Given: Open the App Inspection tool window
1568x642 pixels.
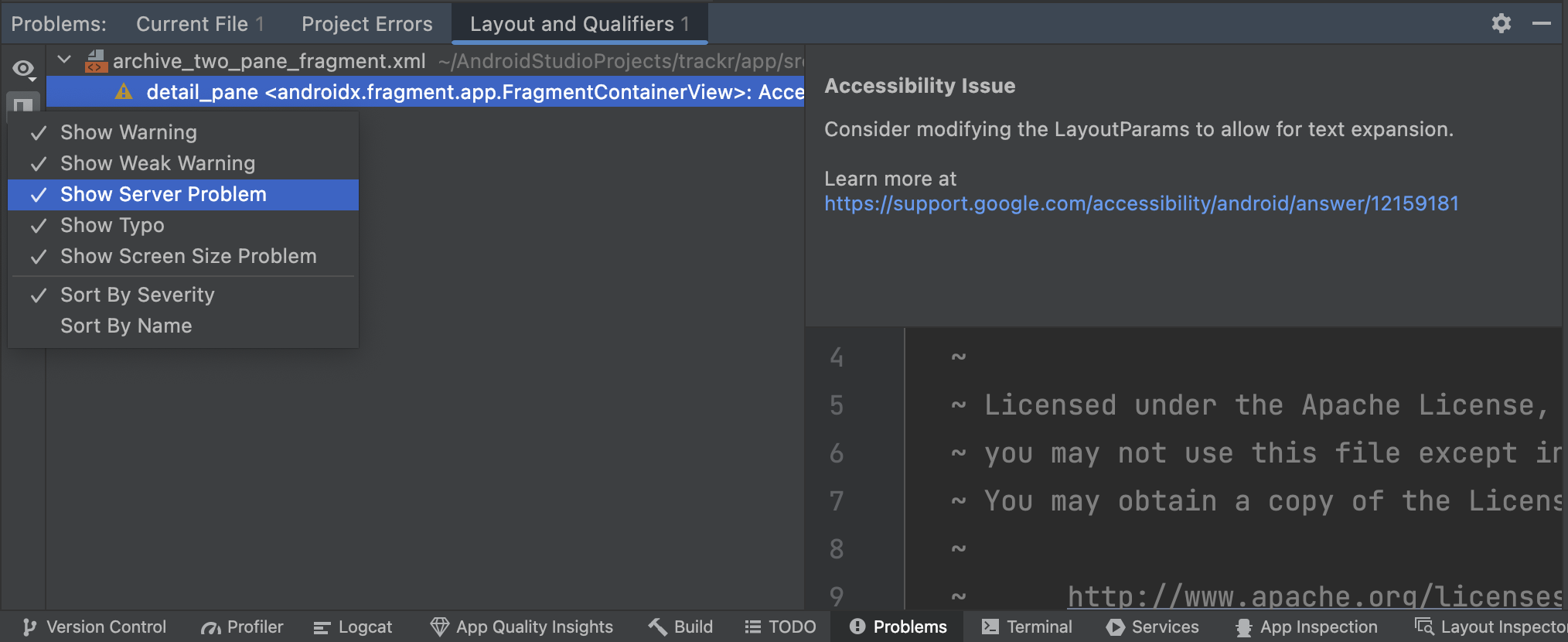Looking at the screenshot, I should [x=1307, y=627].
